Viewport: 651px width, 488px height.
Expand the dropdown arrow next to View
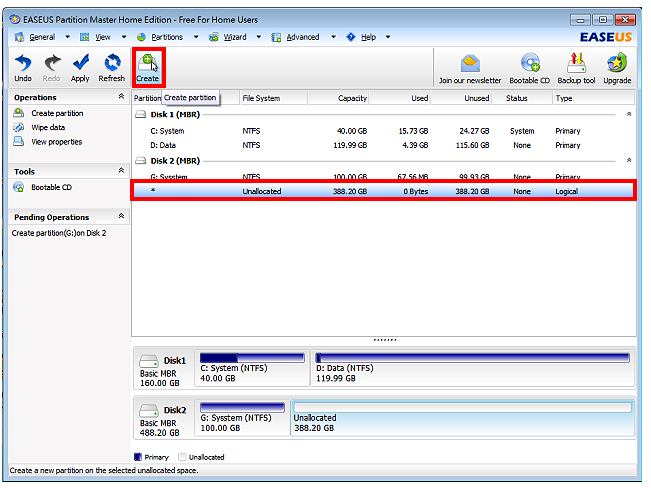[124, 37]
